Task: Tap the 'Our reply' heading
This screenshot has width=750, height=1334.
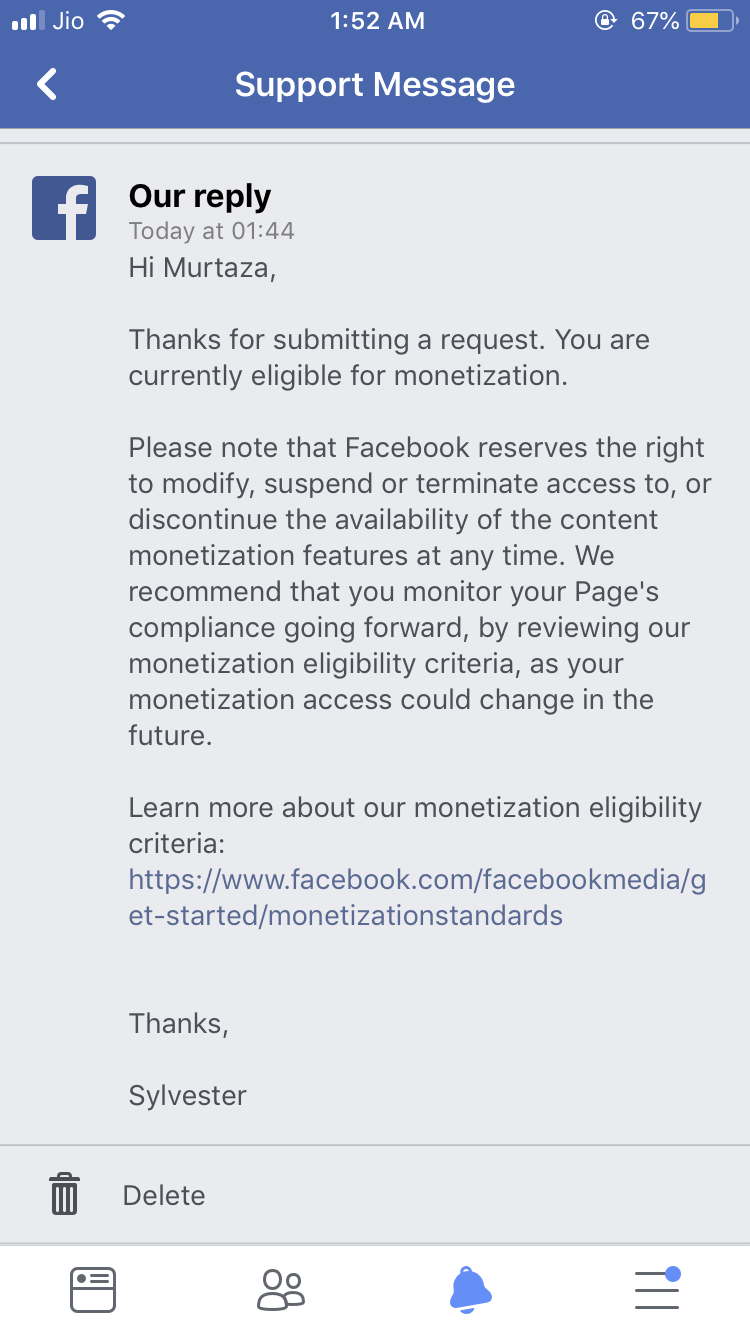Action: (x=200, y=196)
